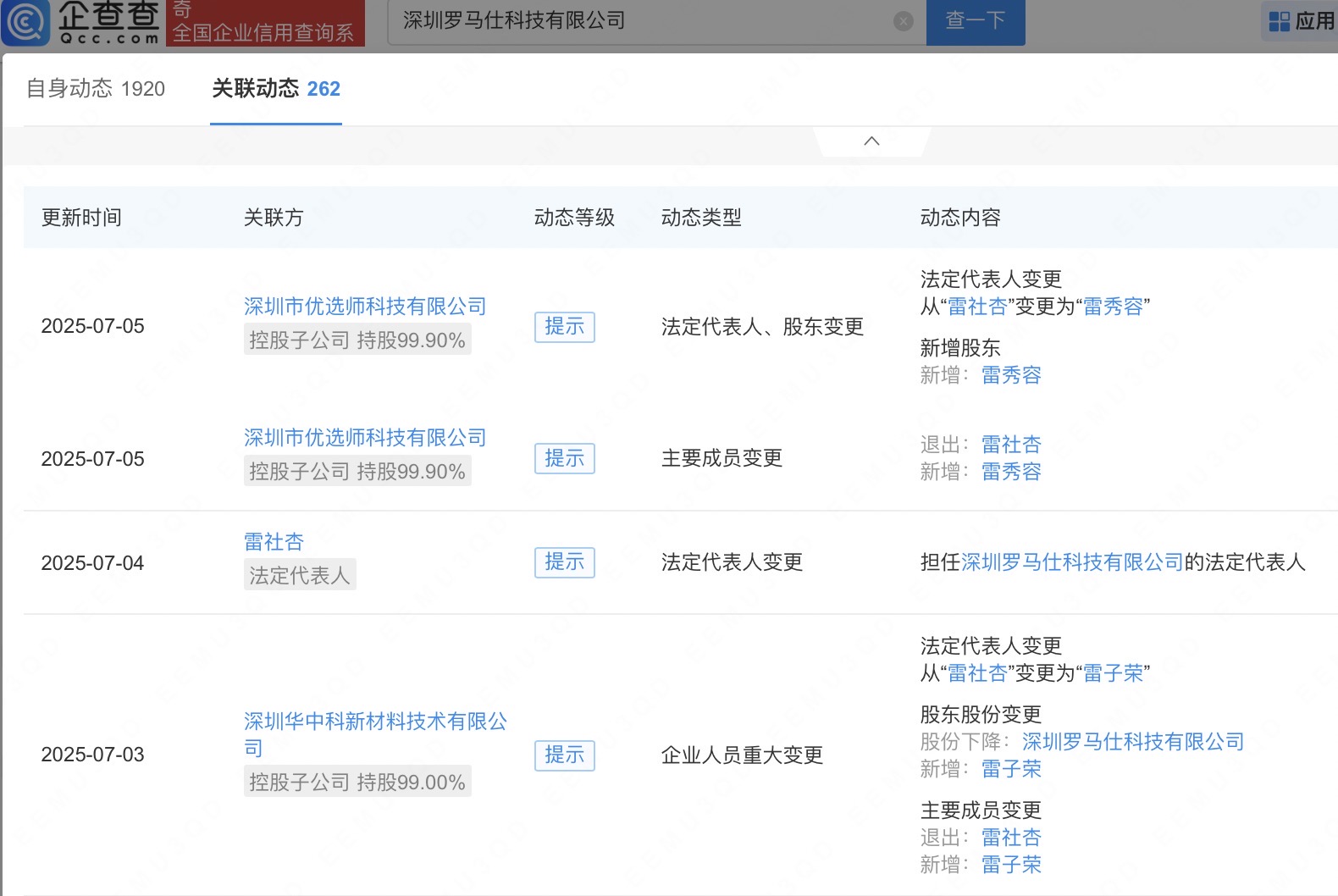The image size is (1338, 896).
Task: Click the 企业人员重大变更 type cell
Action: point(742,755)
